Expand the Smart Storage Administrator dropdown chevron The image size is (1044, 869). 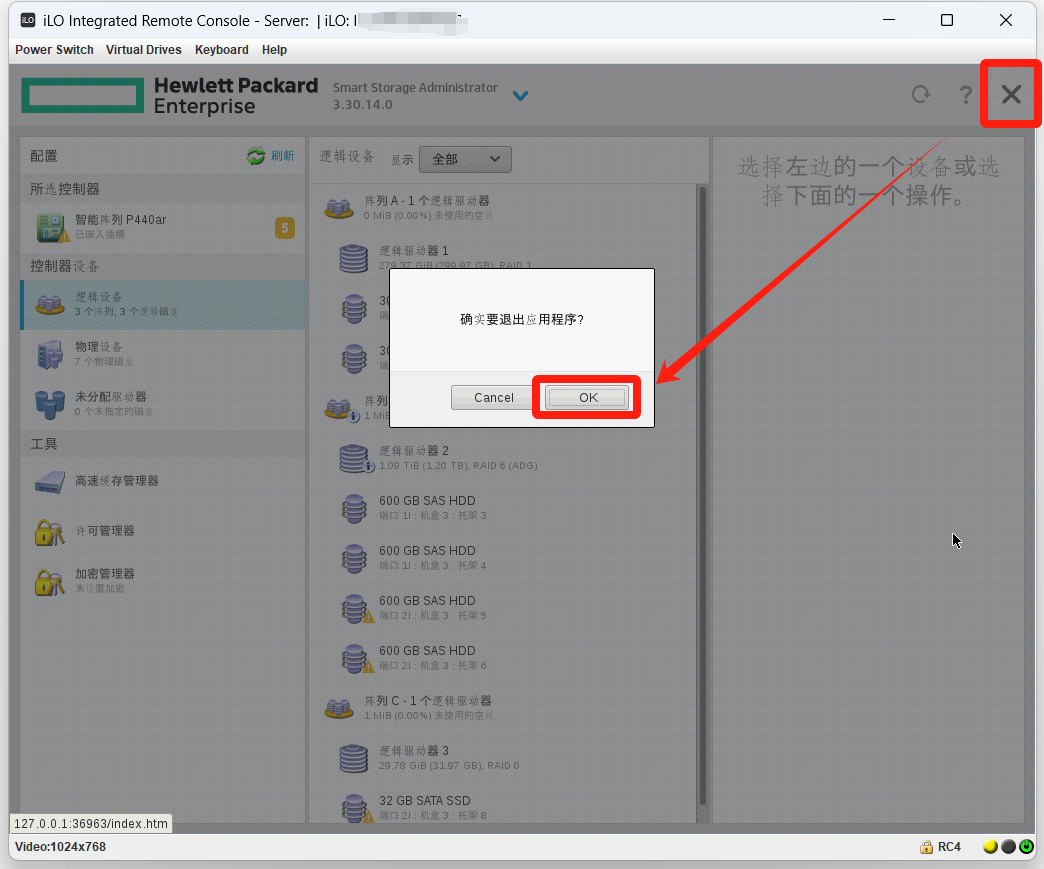520,96
